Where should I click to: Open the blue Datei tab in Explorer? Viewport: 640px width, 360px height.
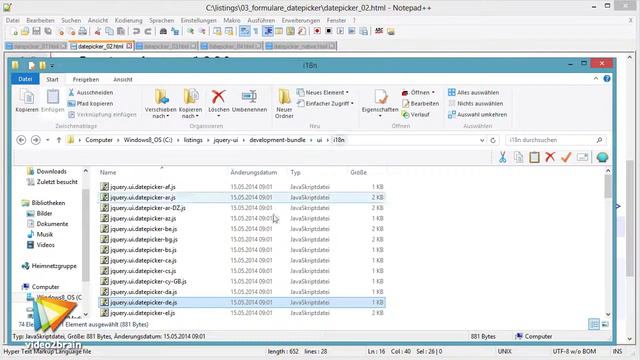(x=25, y=79)
